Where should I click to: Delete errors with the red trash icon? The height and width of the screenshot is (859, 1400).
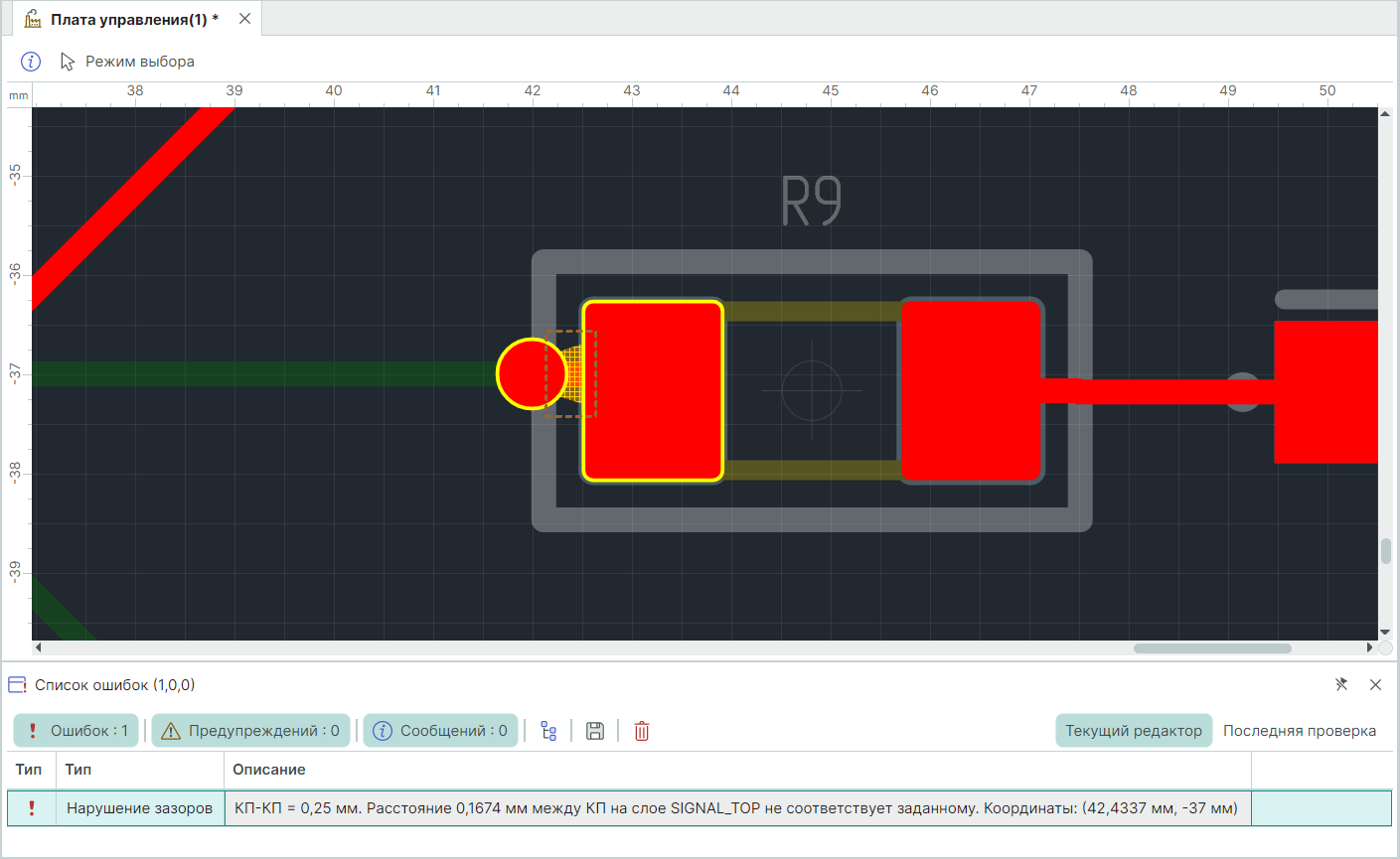click(x=642, y=731)
